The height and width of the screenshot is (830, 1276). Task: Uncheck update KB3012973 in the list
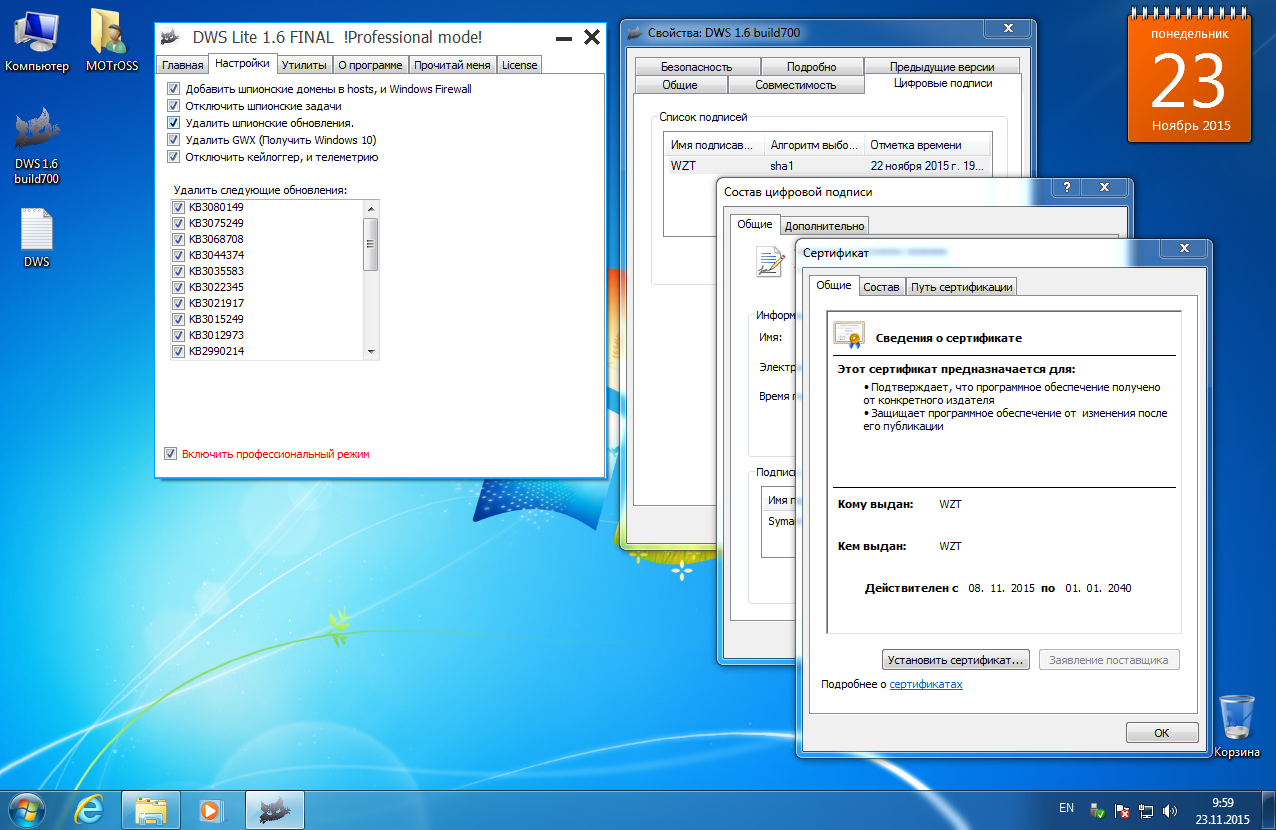[x=179, y=335]
